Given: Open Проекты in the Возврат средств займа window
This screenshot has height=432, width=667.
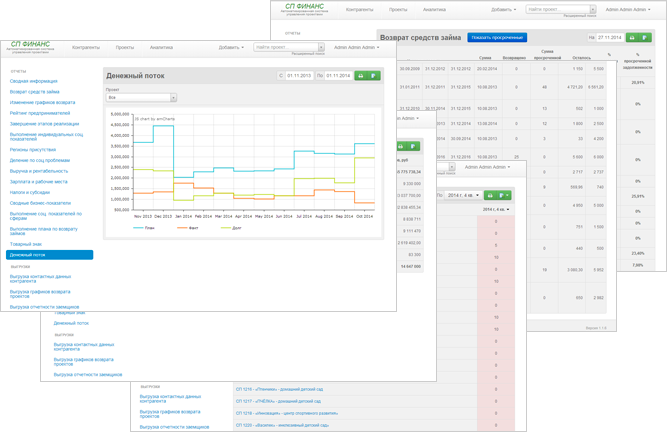Looking at the screenshot, I should click(x=398, y=9).
